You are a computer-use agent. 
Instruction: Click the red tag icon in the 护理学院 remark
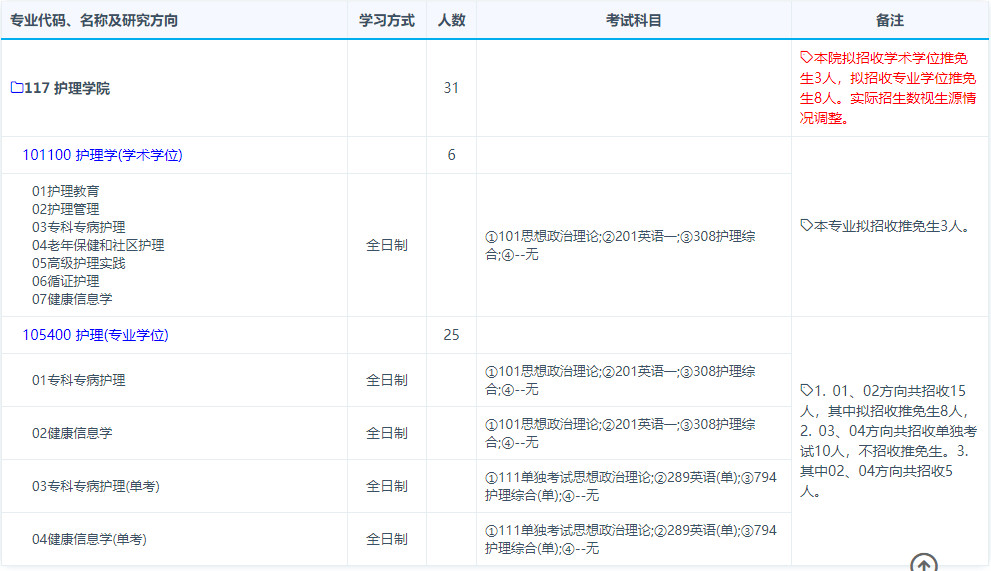pyautogui.click(x=806, y=58)
